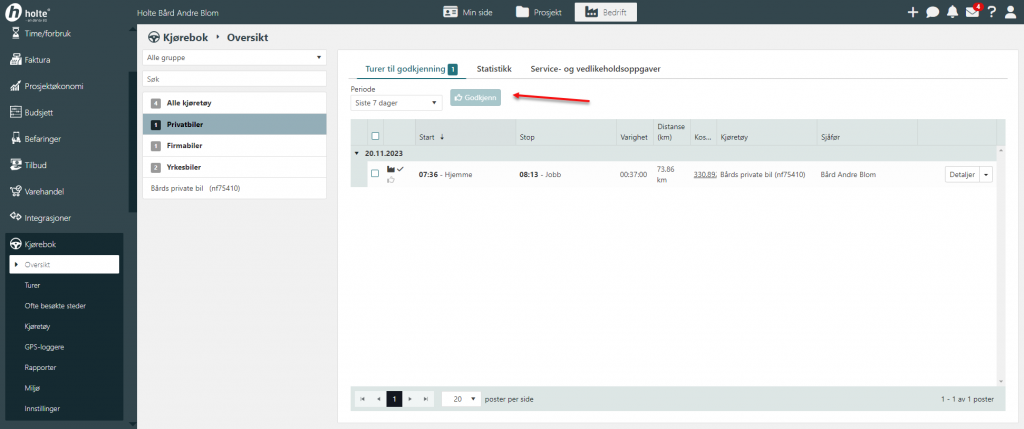Open notifications bell icon
This screenshot has width=1024, height=429.
952,12
